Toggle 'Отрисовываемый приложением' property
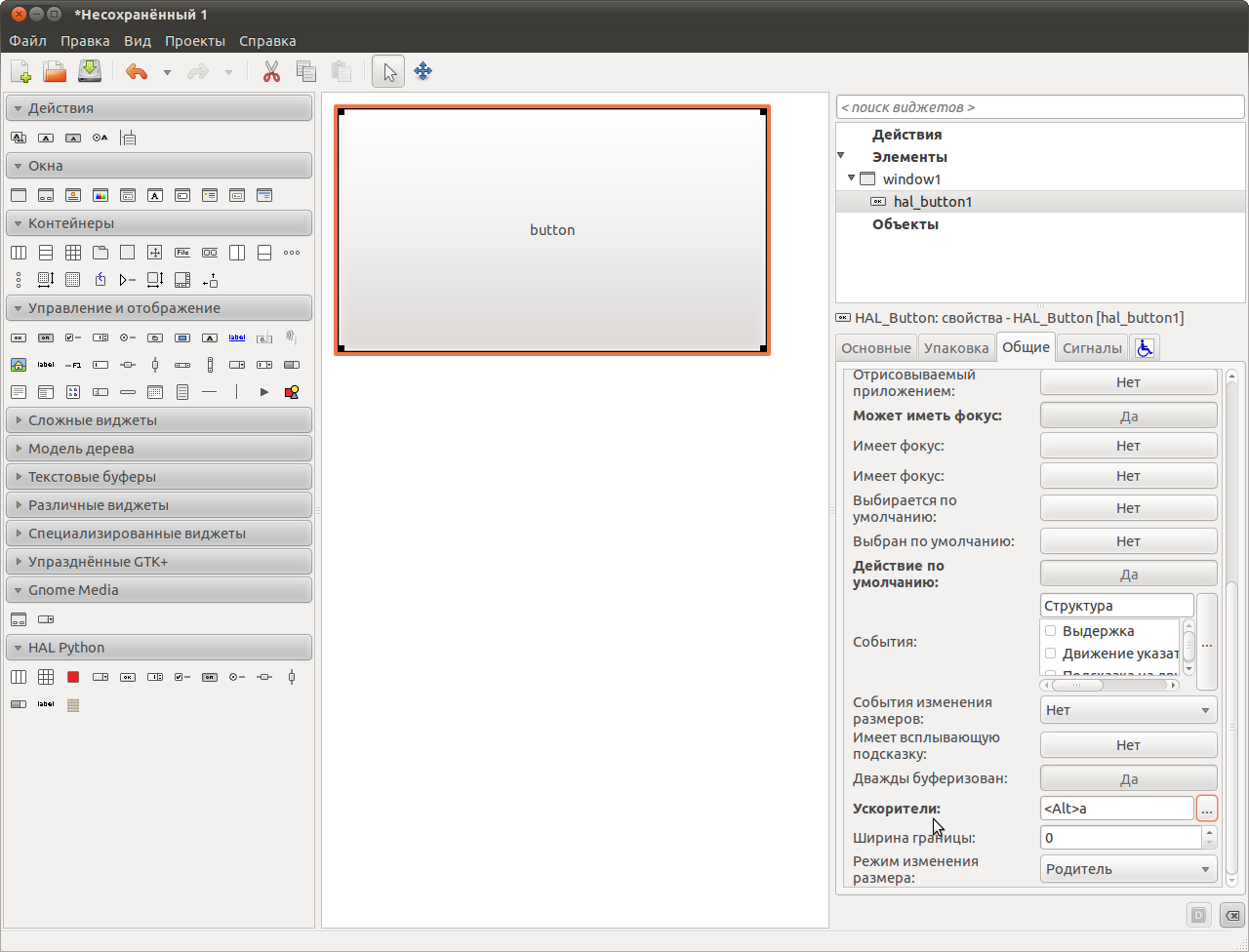Viewport: 1249px width, 952px height. click(x=1129, y=382)
